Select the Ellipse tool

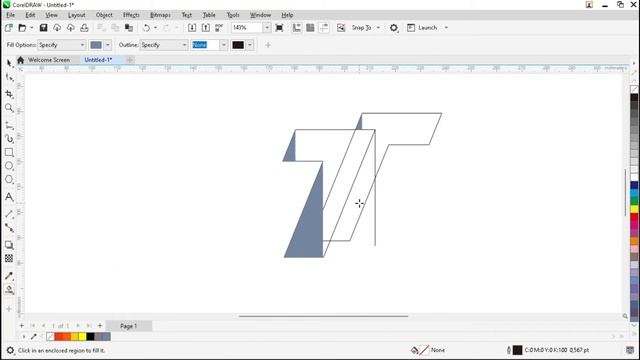pyautogui.click(x=9, y=166)
